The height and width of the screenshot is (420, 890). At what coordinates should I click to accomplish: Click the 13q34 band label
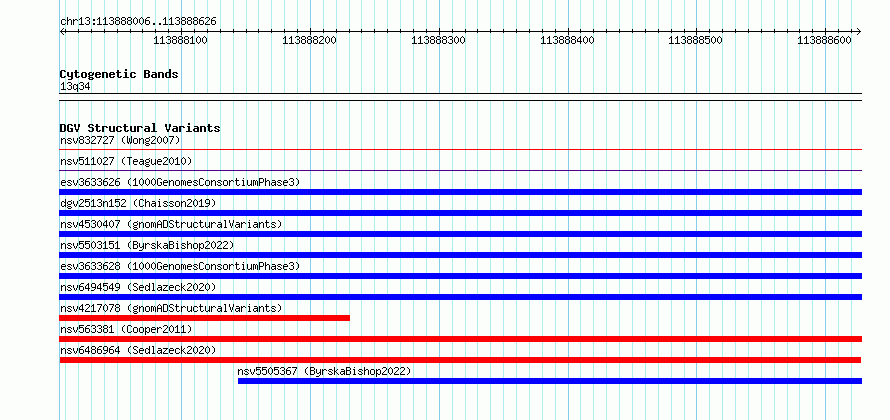coord(75,87)
